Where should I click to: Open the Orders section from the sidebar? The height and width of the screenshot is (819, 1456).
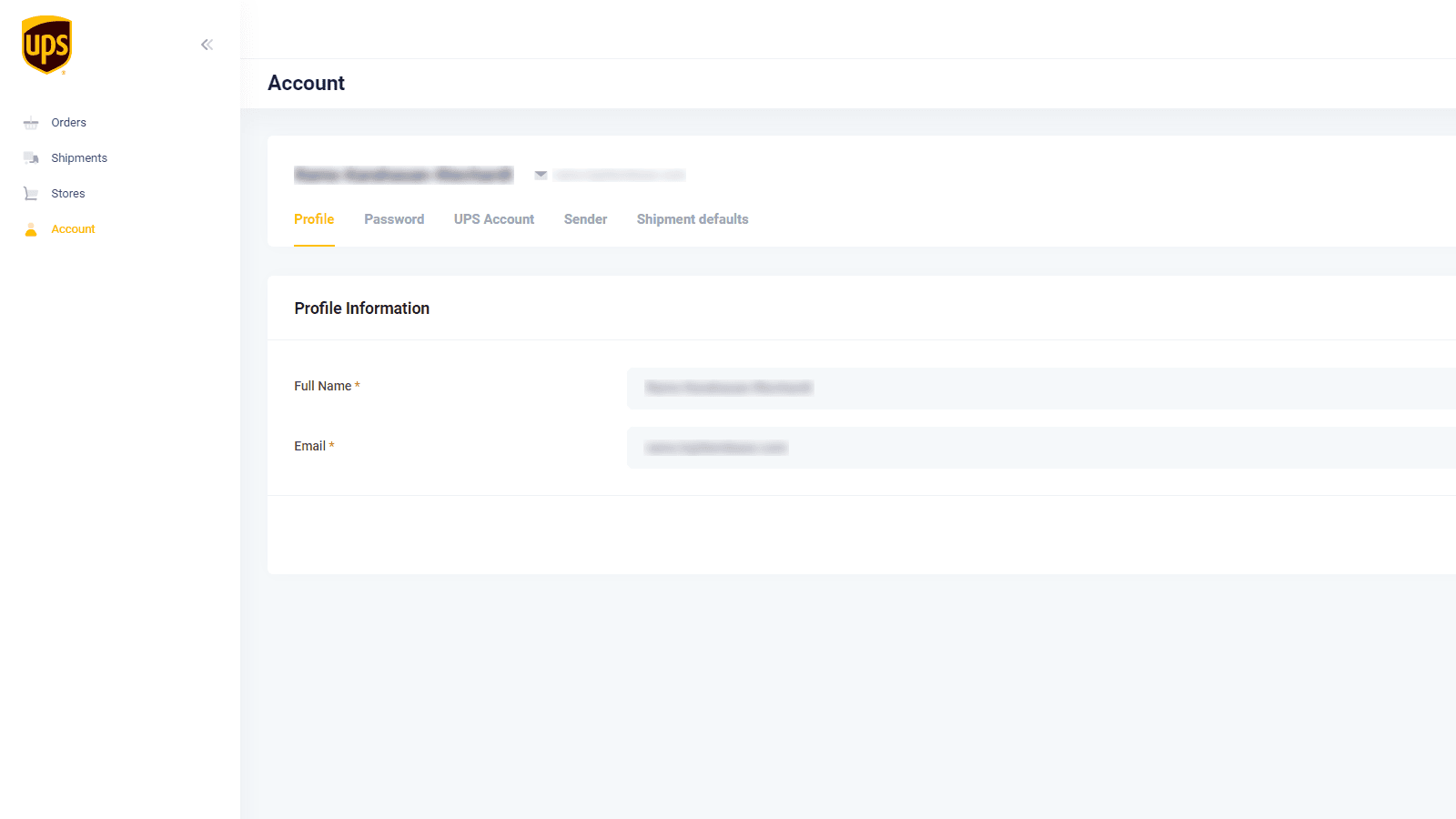click(68, 122)
